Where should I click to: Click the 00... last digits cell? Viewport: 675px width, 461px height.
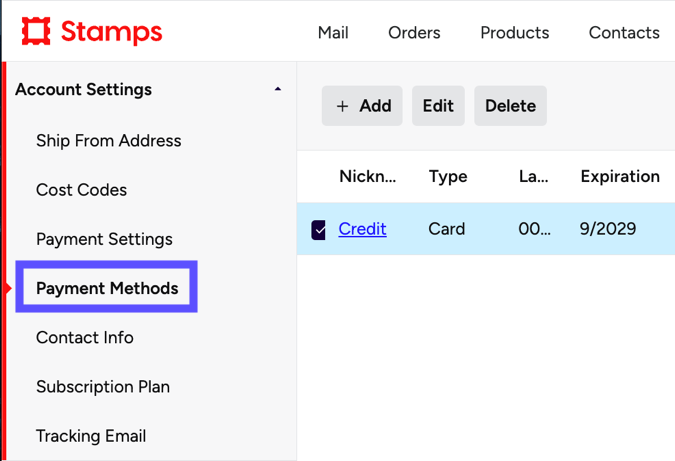pos(534,229)
